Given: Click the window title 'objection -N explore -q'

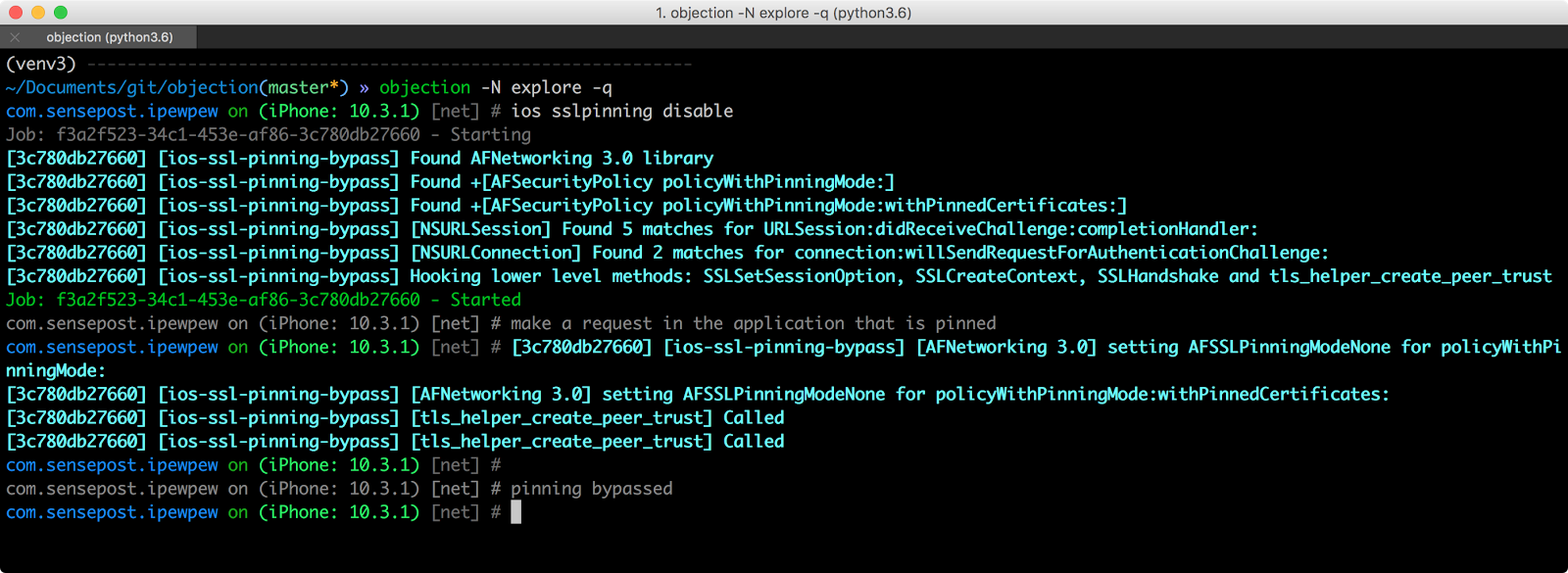Looking at the screenshot, I should click(x=783, y=13).
